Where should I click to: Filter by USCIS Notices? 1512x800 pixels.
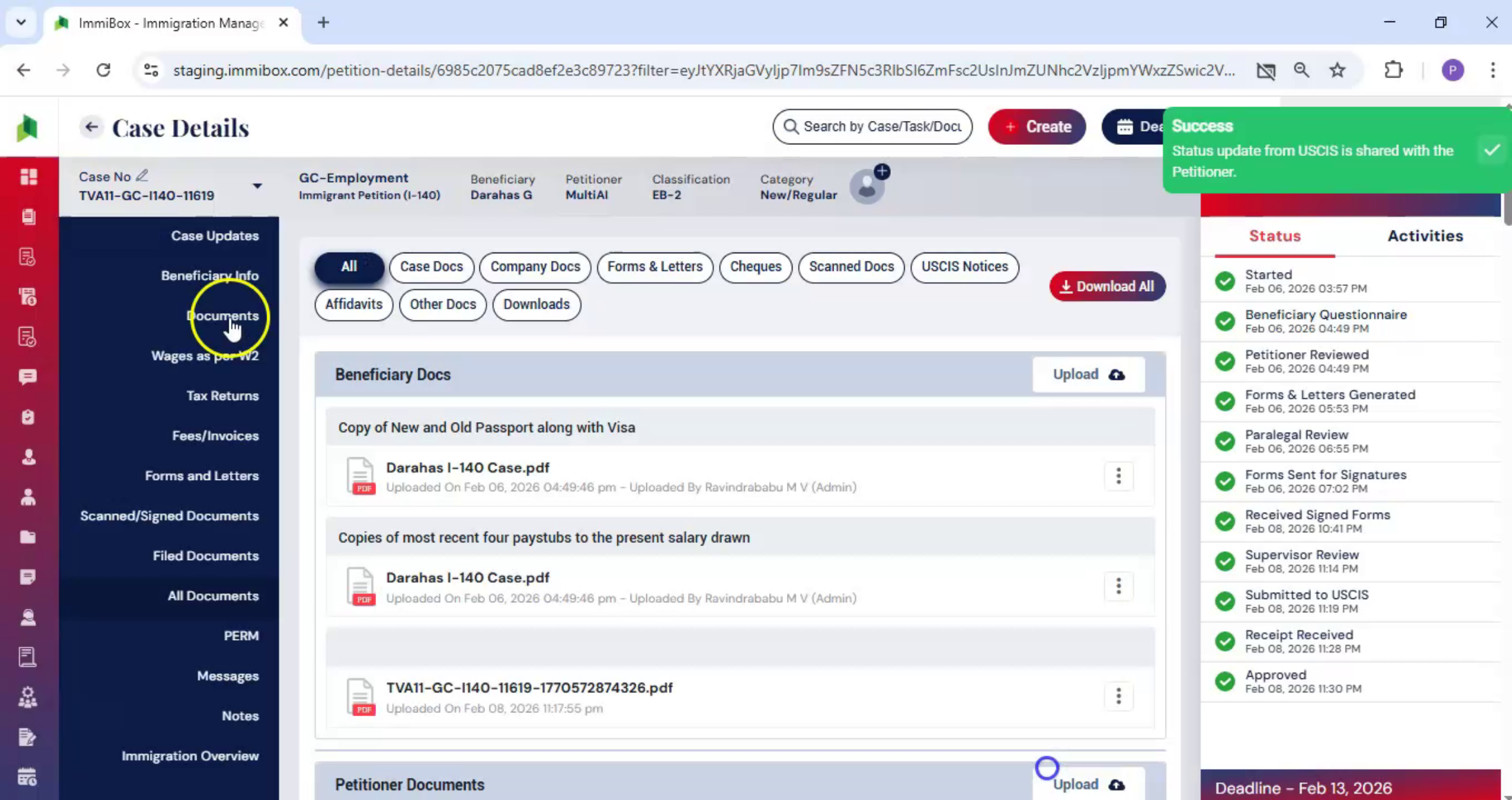(965, 267)
